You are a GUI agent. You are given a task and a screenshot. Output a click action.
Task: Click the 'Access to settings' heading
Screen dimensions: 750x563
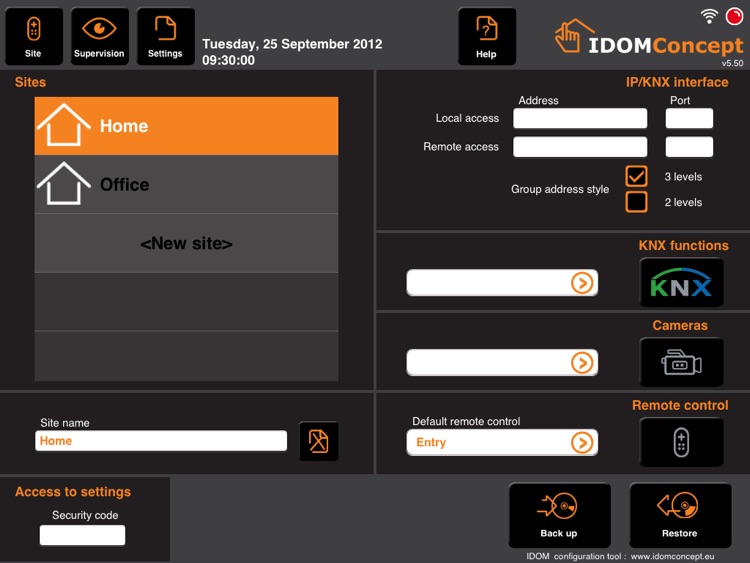coord(73,492)
